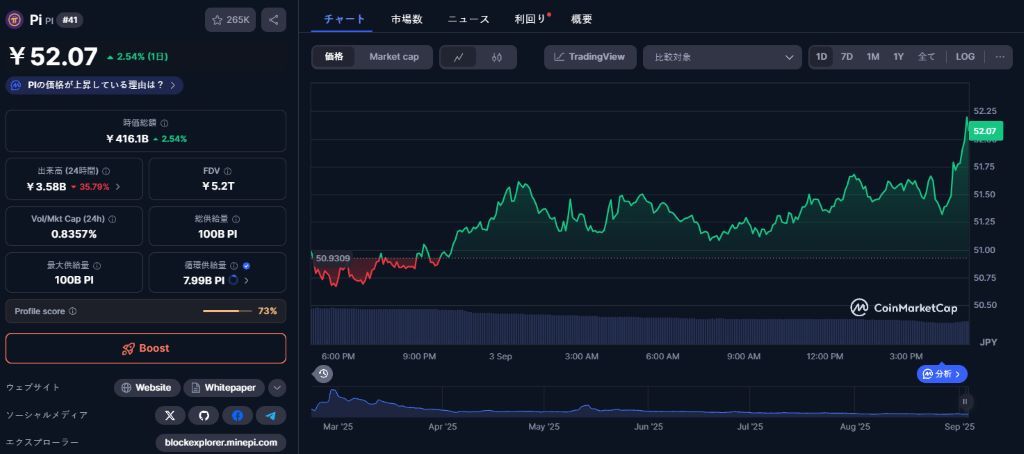
Task: Open the chart more-options ellipsis menu
Action: tap(1000, 57)
